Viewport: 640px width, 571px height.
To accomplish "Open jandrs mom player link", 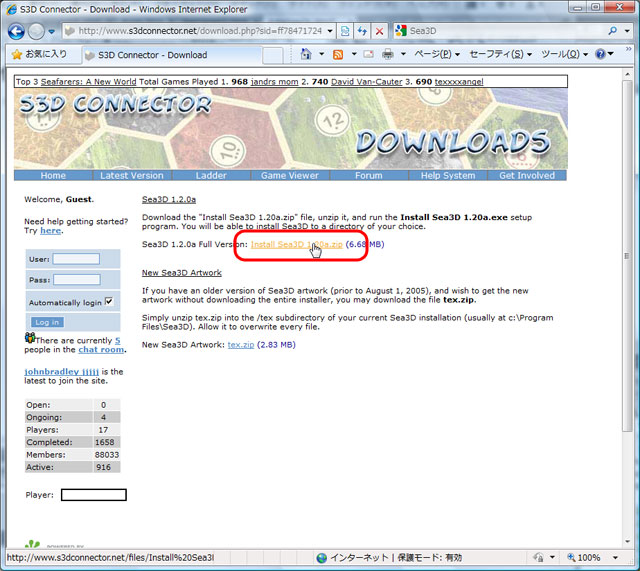I will pos(274,82).
